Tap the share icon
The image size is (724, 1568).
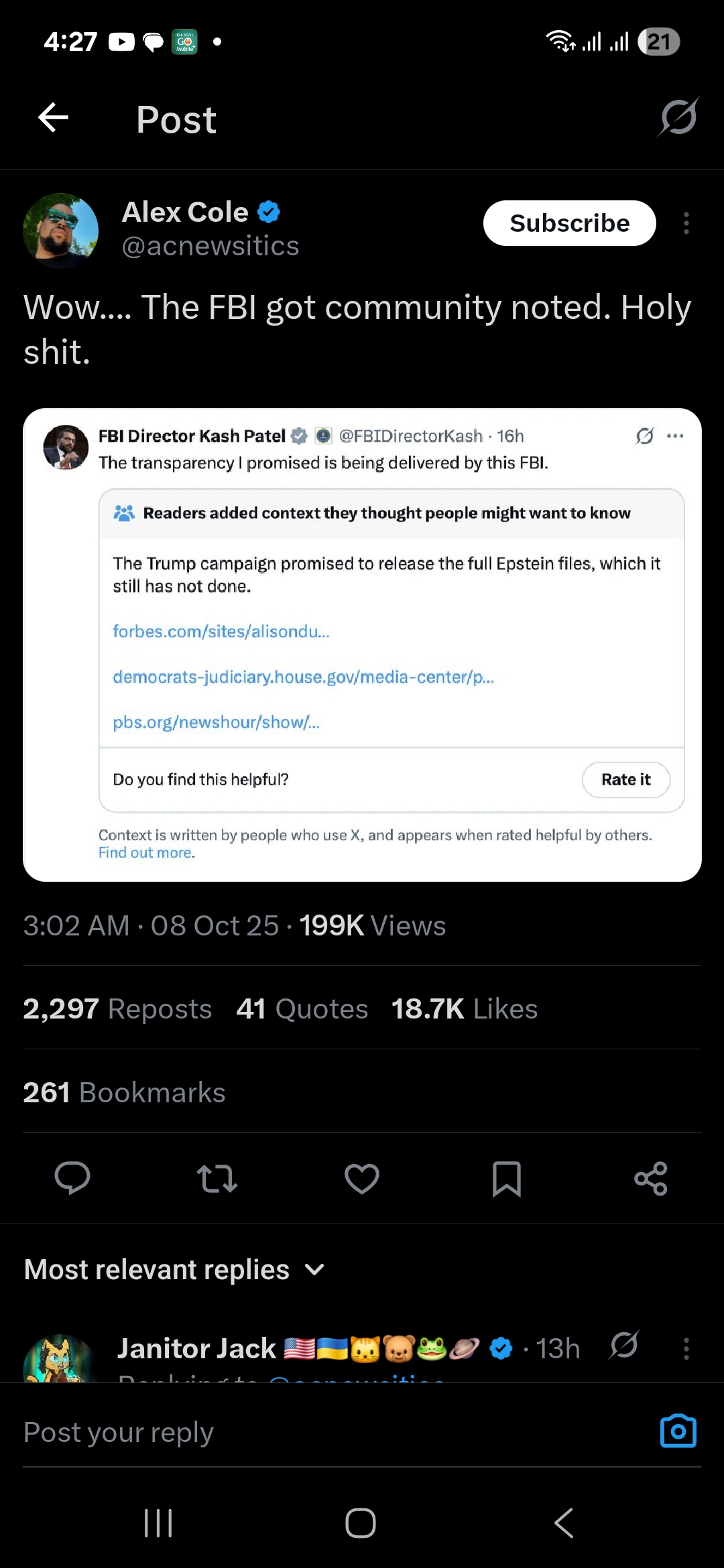(x=651, y=1178)
